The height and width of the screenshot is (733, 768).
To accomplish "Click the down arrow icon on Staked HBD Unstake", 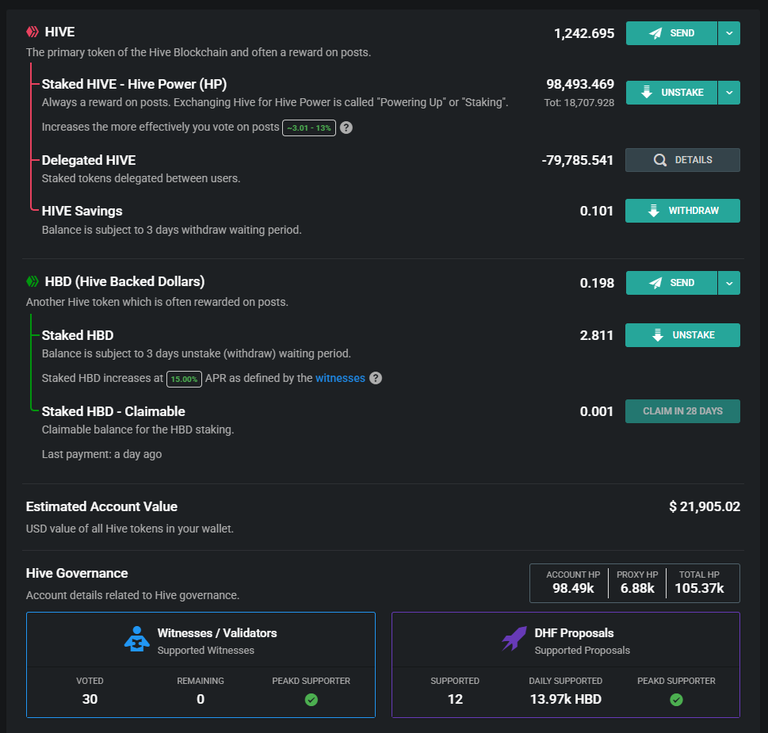I will (658, 335).
